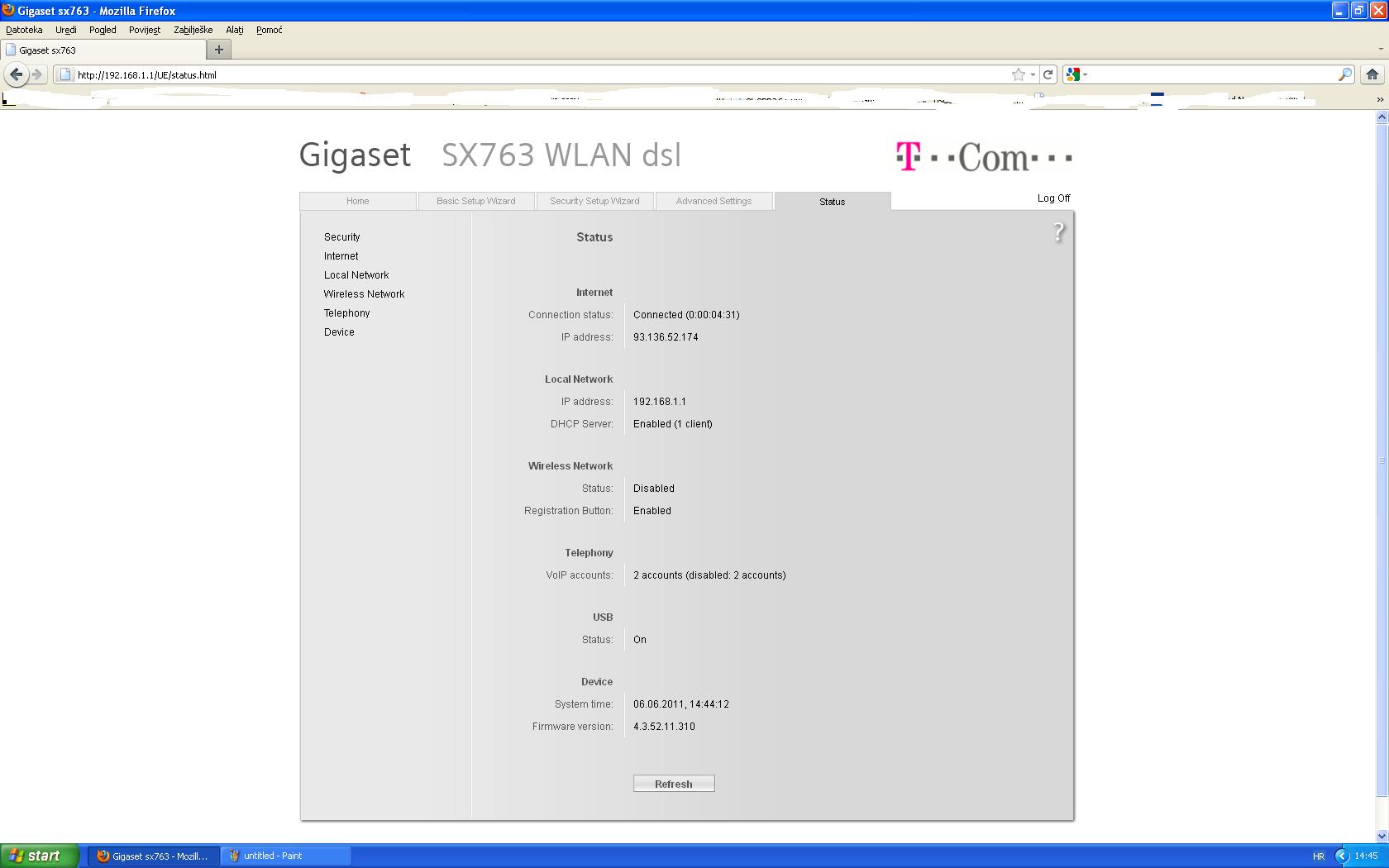The height and width of the screenshot is (868, 1389).
Task: Open the URL history dropdown arrow
Action: (x=1033, y=74)
